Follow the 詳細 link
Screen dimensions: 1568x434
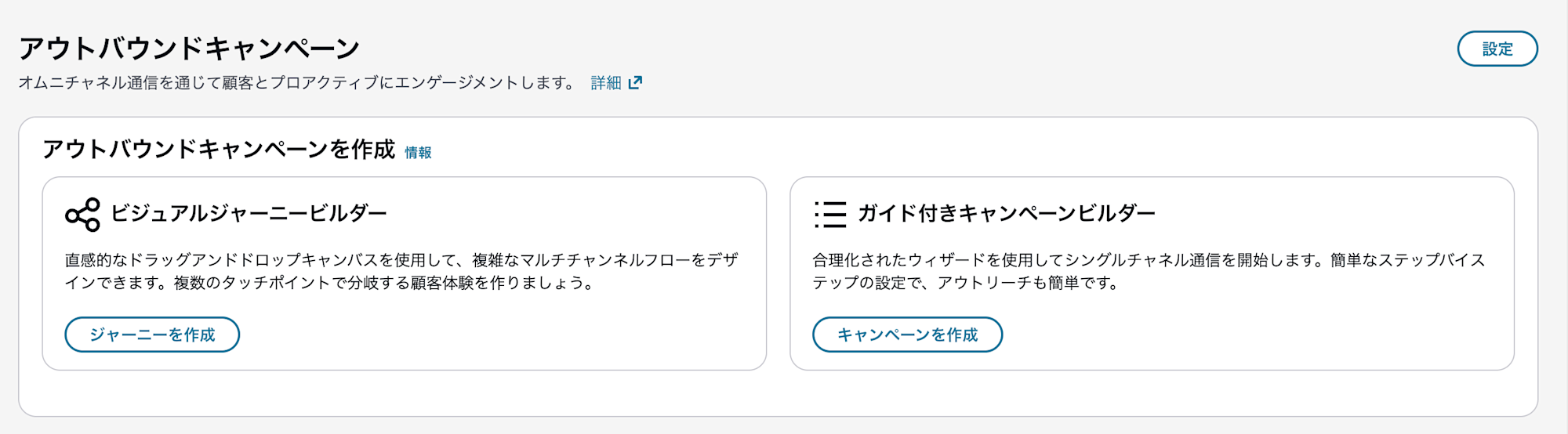[x=605, y=83]
